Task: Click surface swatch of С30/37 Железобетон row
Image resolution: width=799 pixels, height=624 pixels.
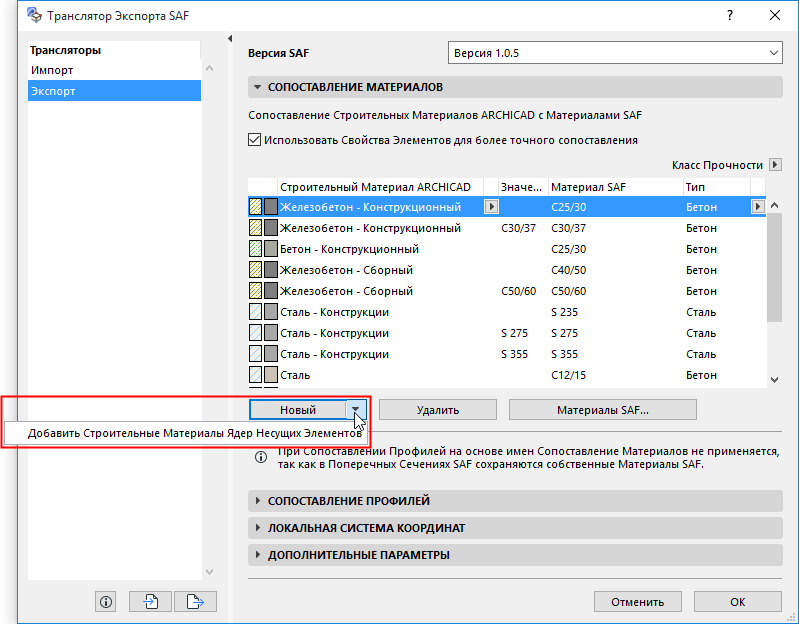Action: click(271, 228)
